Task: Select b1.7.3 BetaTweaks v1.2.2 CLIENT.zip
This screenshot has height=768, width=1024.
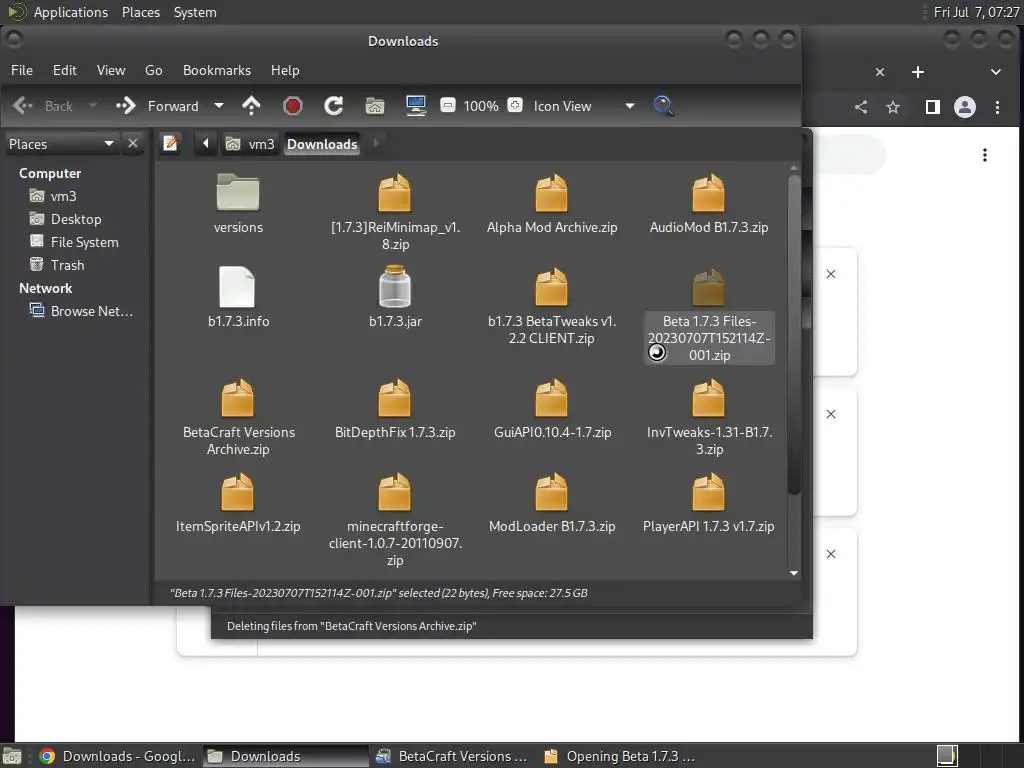Action: pyautogui.click(x=552, y=306)
